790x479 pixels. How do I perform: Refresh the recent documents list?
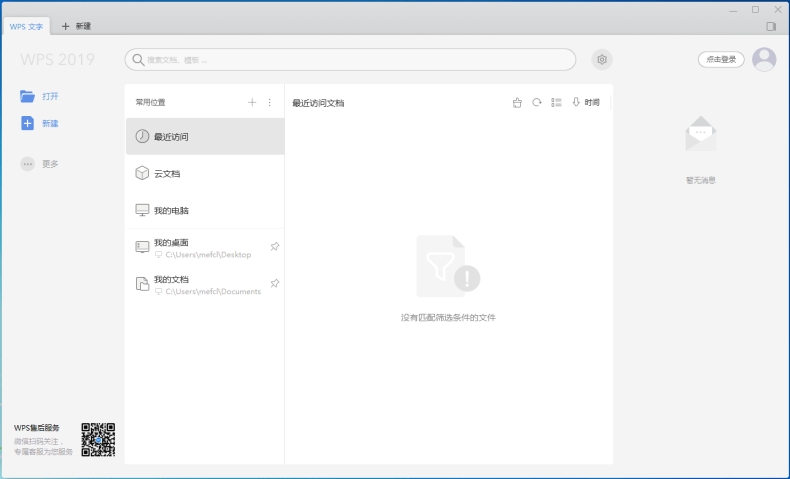[x=537, y=102]
